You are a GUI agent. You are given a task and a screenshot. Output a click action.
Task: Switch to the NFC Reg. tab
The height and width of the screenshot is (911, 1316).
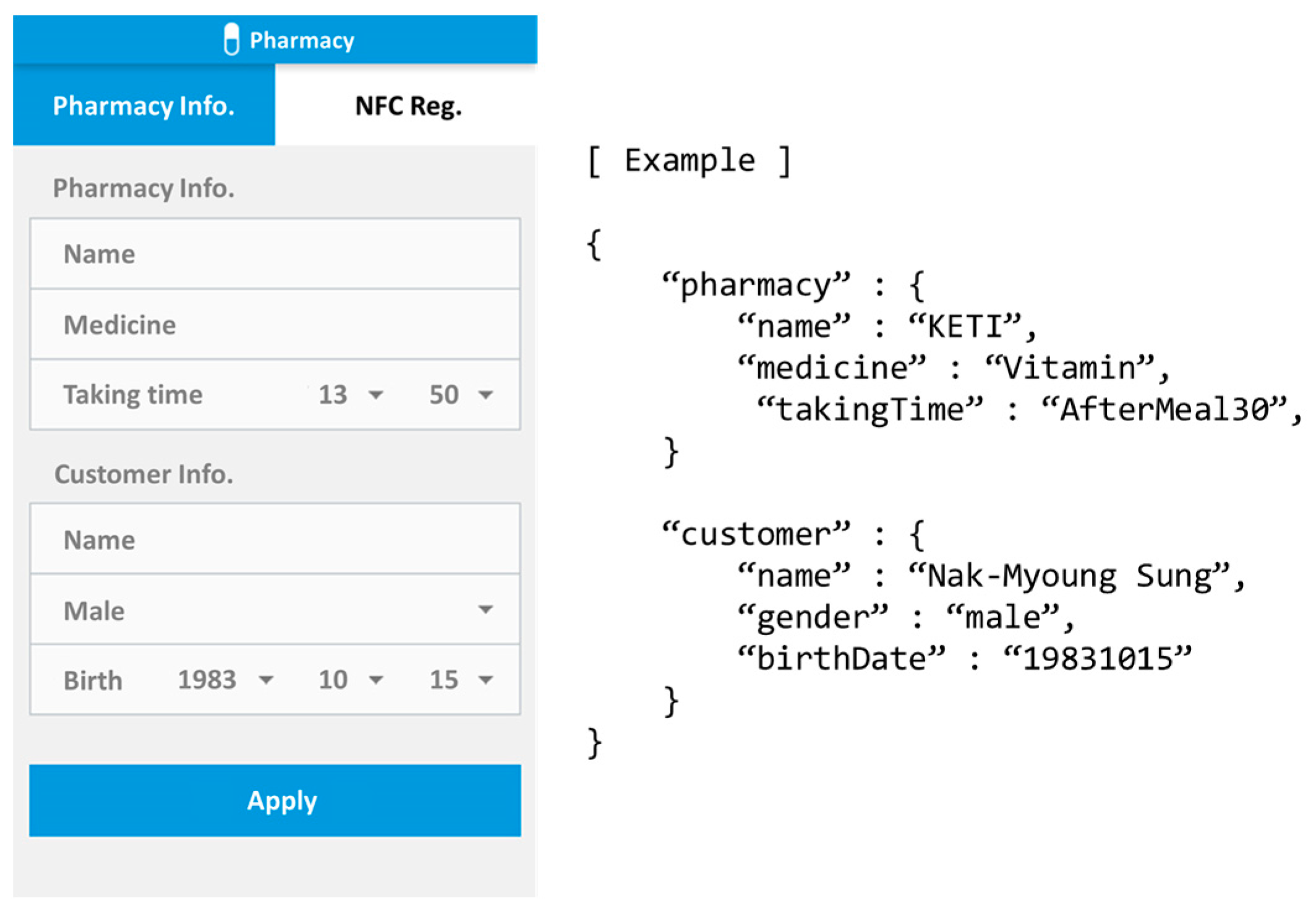(x=408, y=106)
